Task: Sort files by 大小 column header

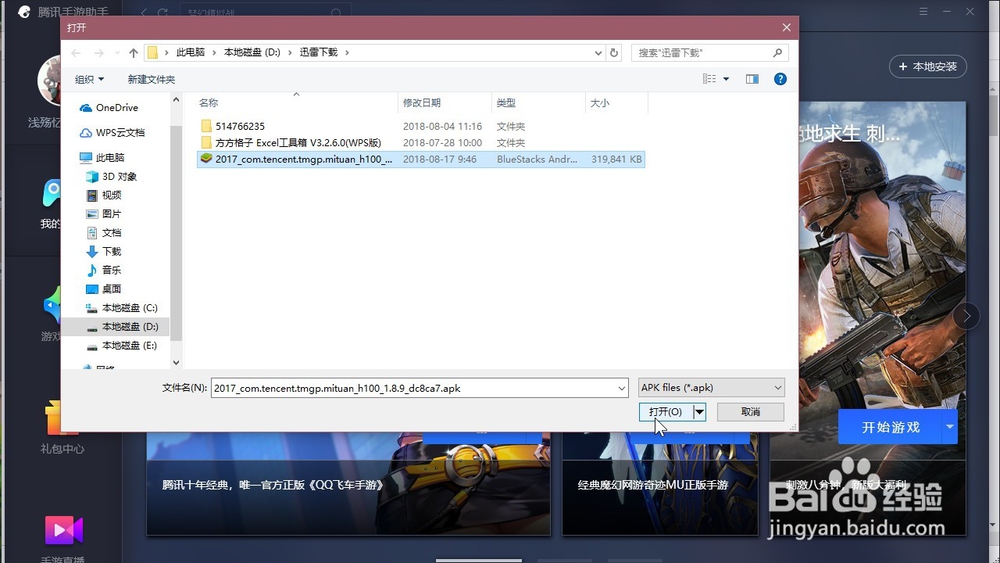Action: point(616,103)
